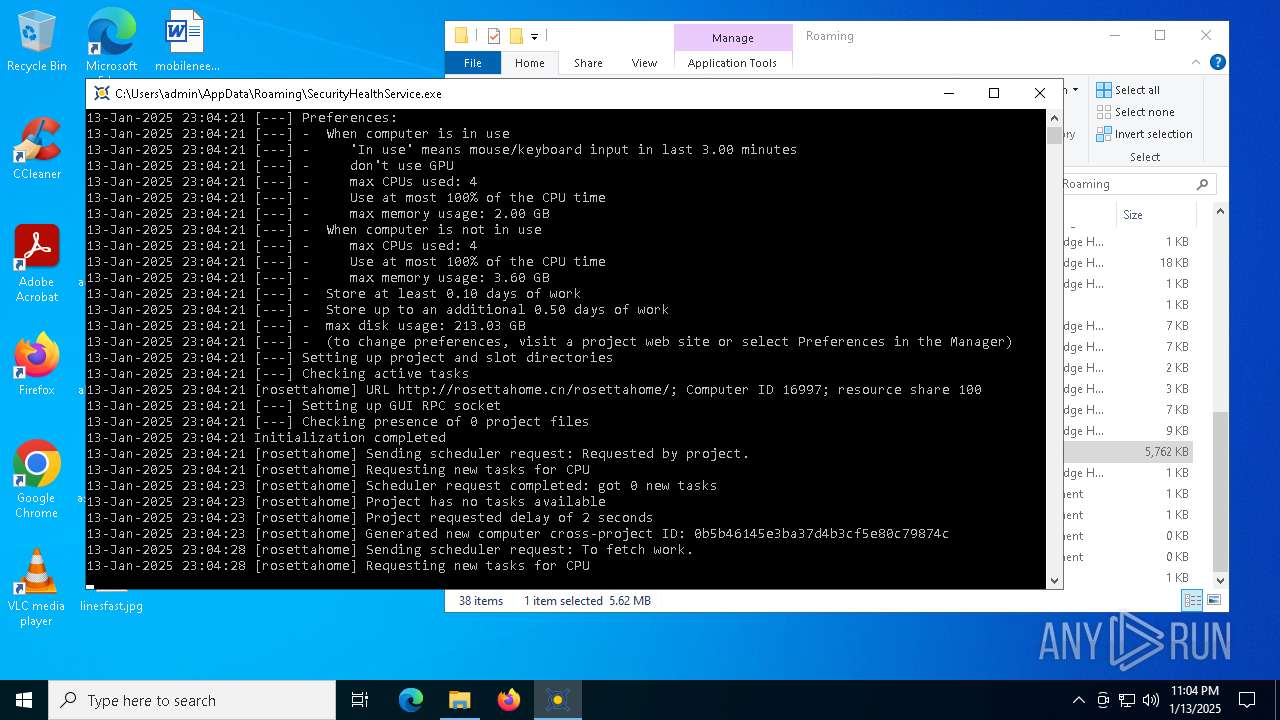The width and height of the screenshot is (1280, 720).
Task: Click the running SecurityHealthService taskbar icon
Action: pyautogui.click(x=558, y=700)
